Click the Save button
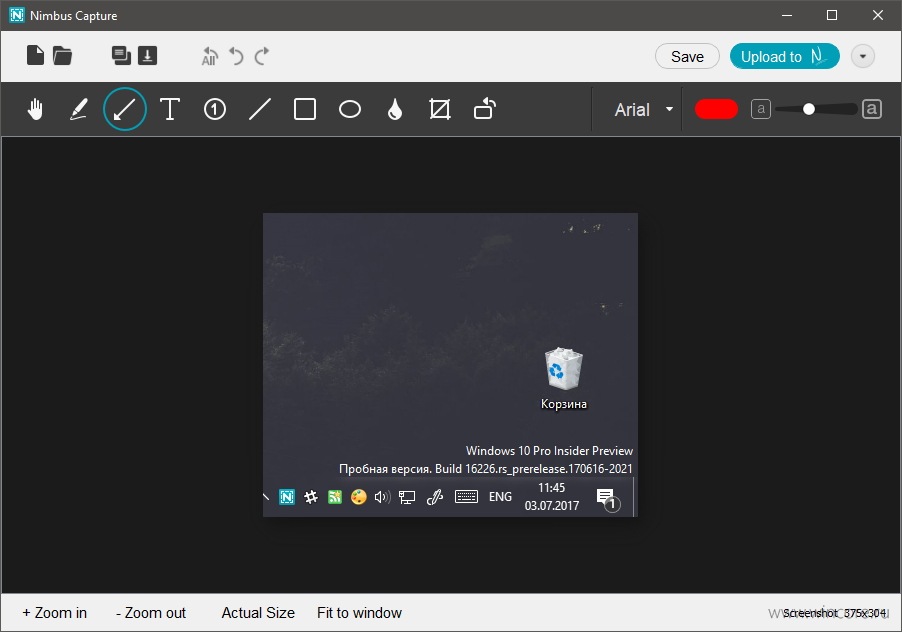The width and height of the screenshot is (902, 632). pos(687,56)
